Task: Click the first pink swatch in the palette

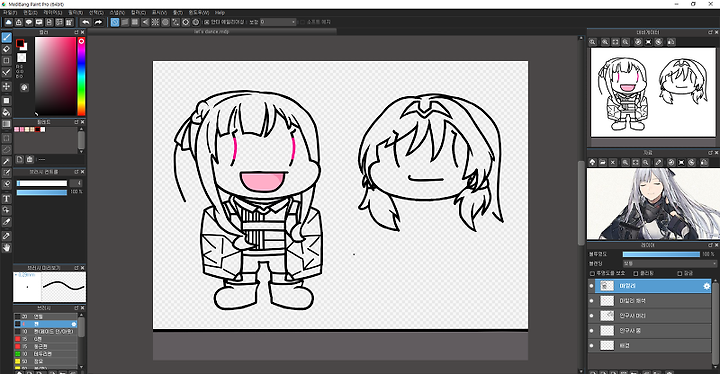Action: [x=17, y=130]
